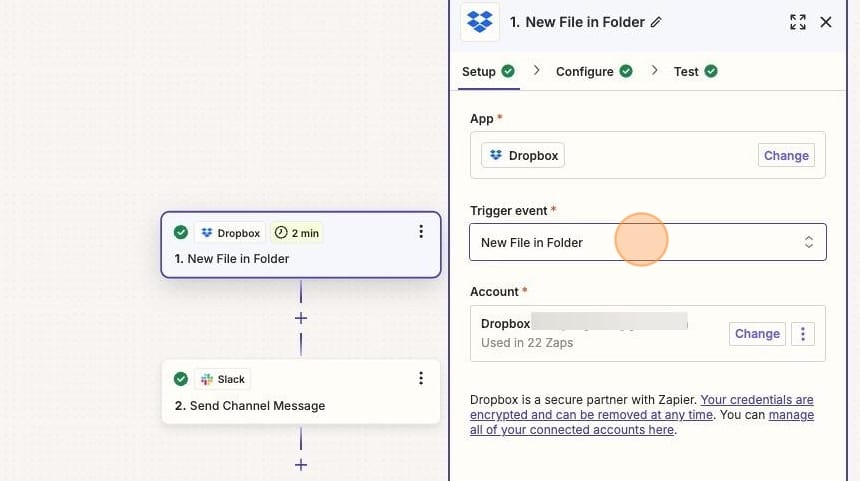Click the green check next to Setup

pyautogui.click(x=508, y=71)
